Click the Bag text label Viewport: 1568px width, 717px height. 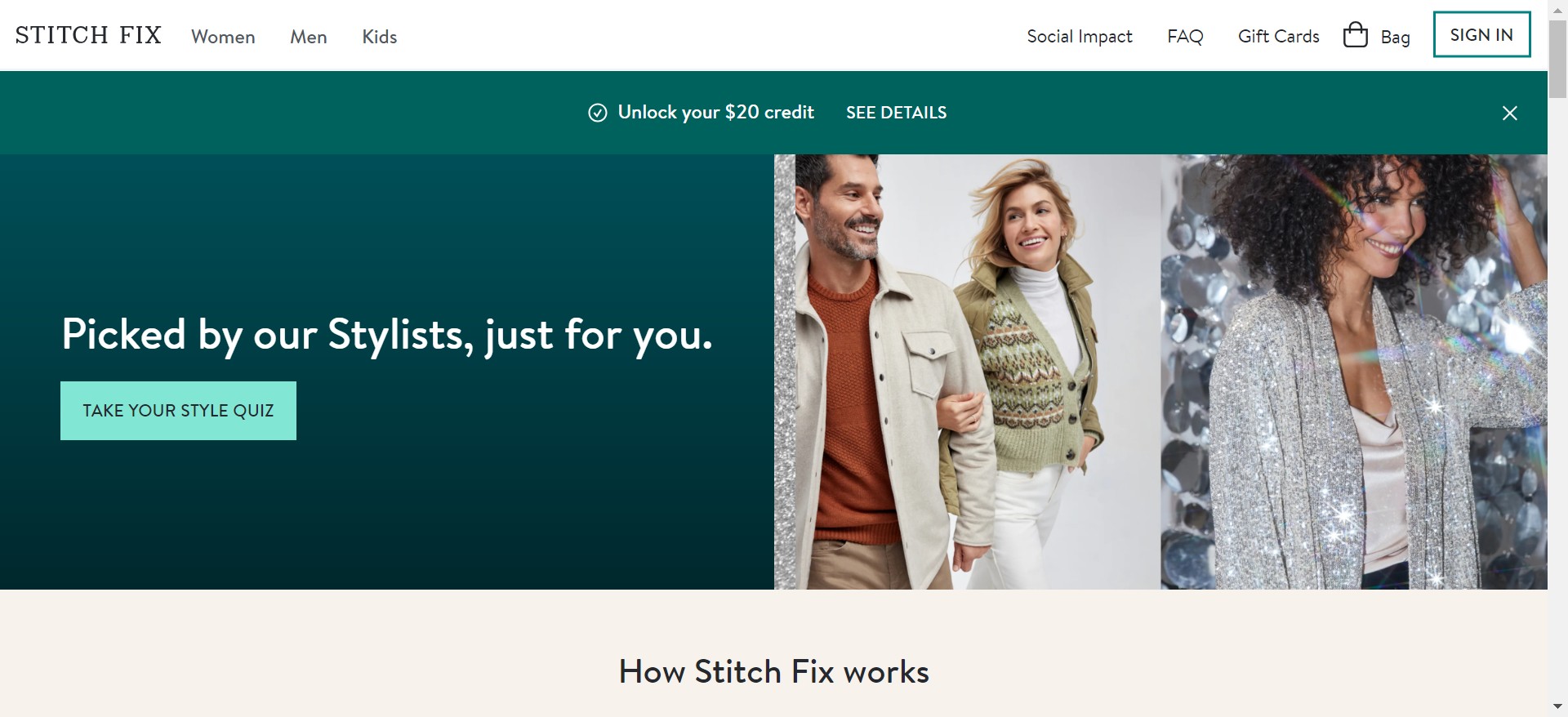click(x=1395, y=38)
